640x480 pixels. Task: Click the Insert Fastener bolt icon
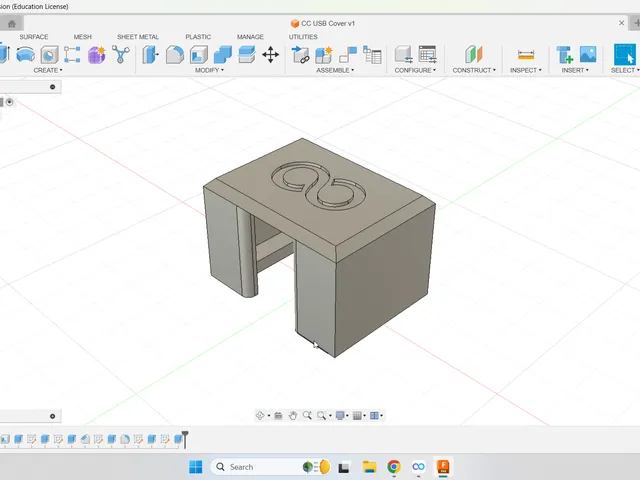tap(564, 54)
